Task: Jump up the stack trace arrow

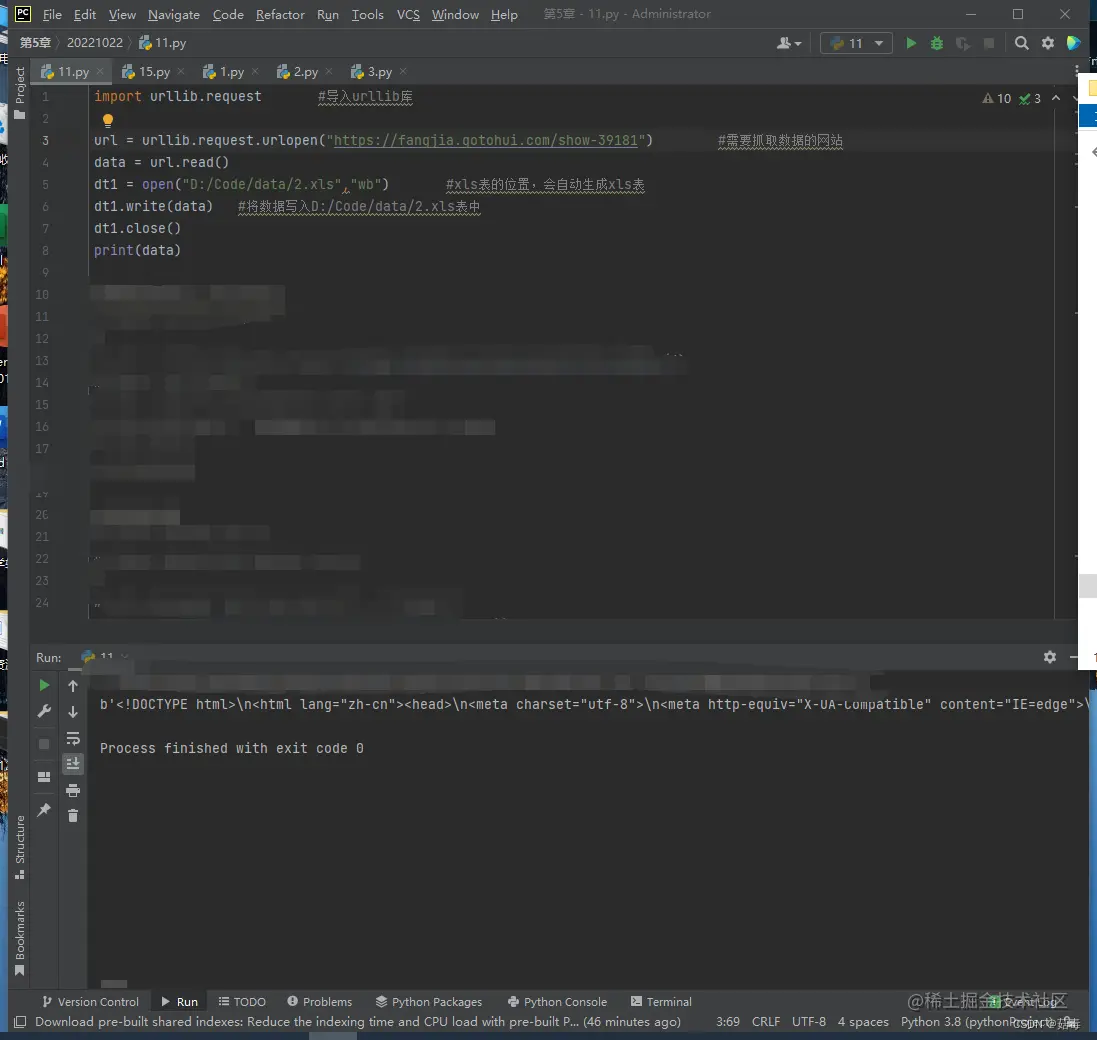Action: pos(73,686)
